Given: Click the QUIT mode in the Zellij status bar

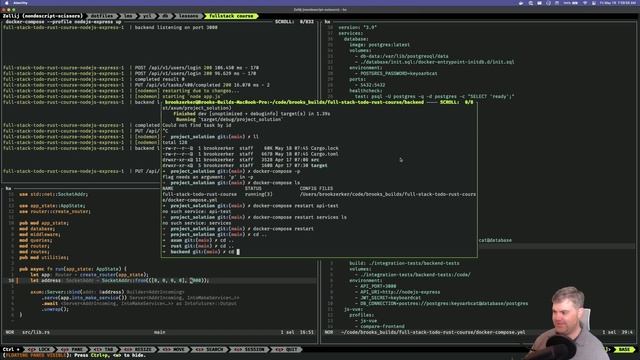Looking at the screenshot, I should pos(287,349).
